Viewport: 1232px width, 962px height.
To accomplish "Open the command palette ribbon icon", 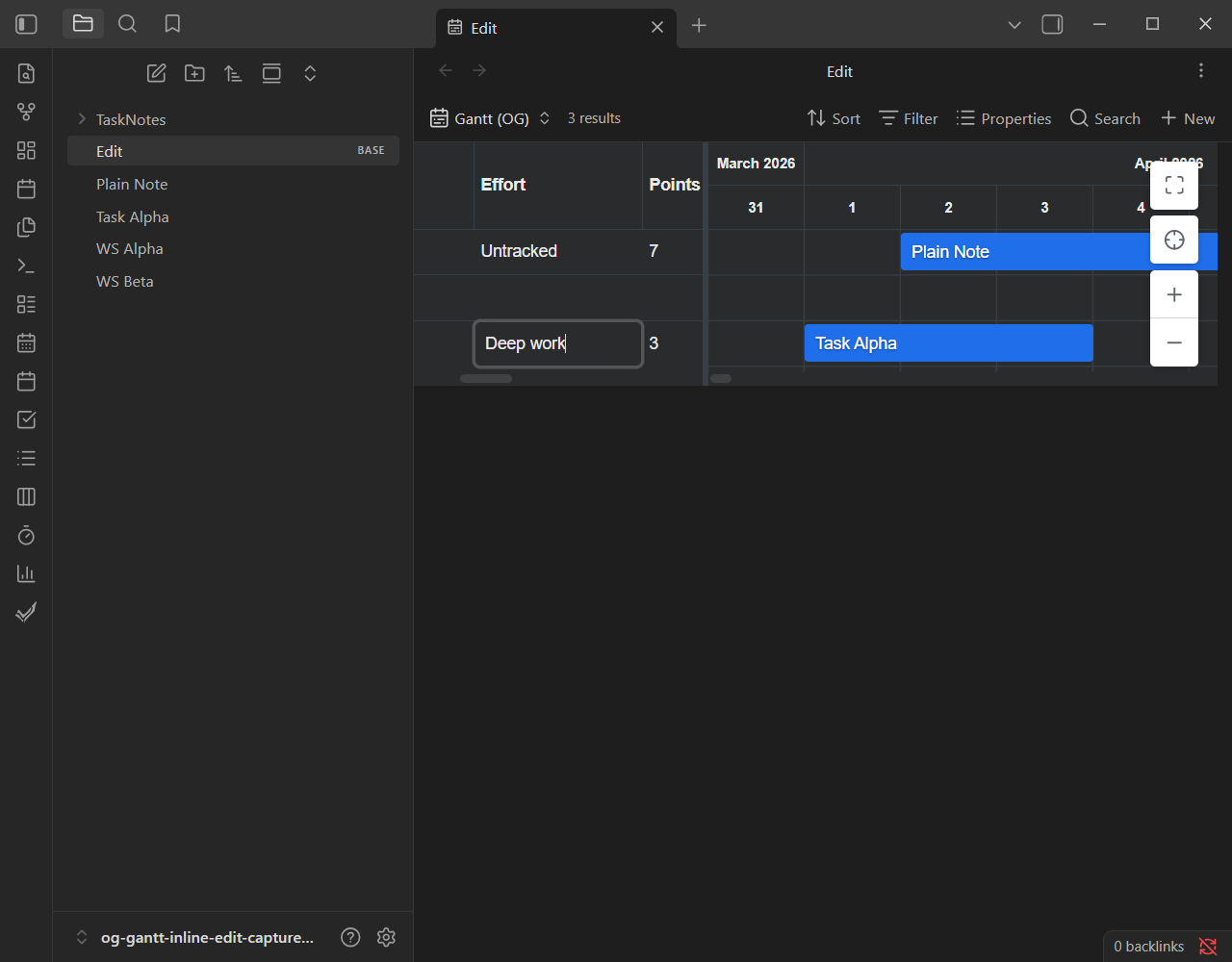I will (26, 266).
